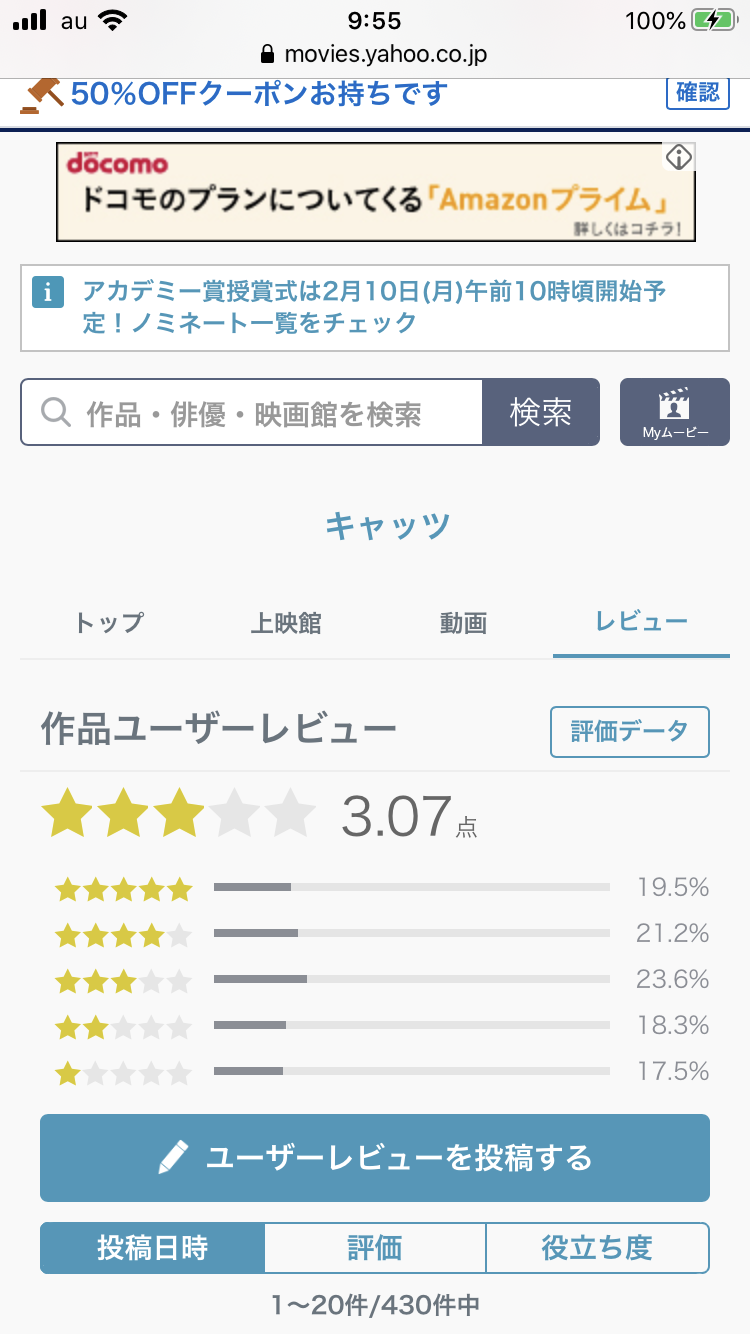The height and width of the screenshot is (1334, 750).
Task: Switch to the トップ tab
Action: tap(109, 623)
